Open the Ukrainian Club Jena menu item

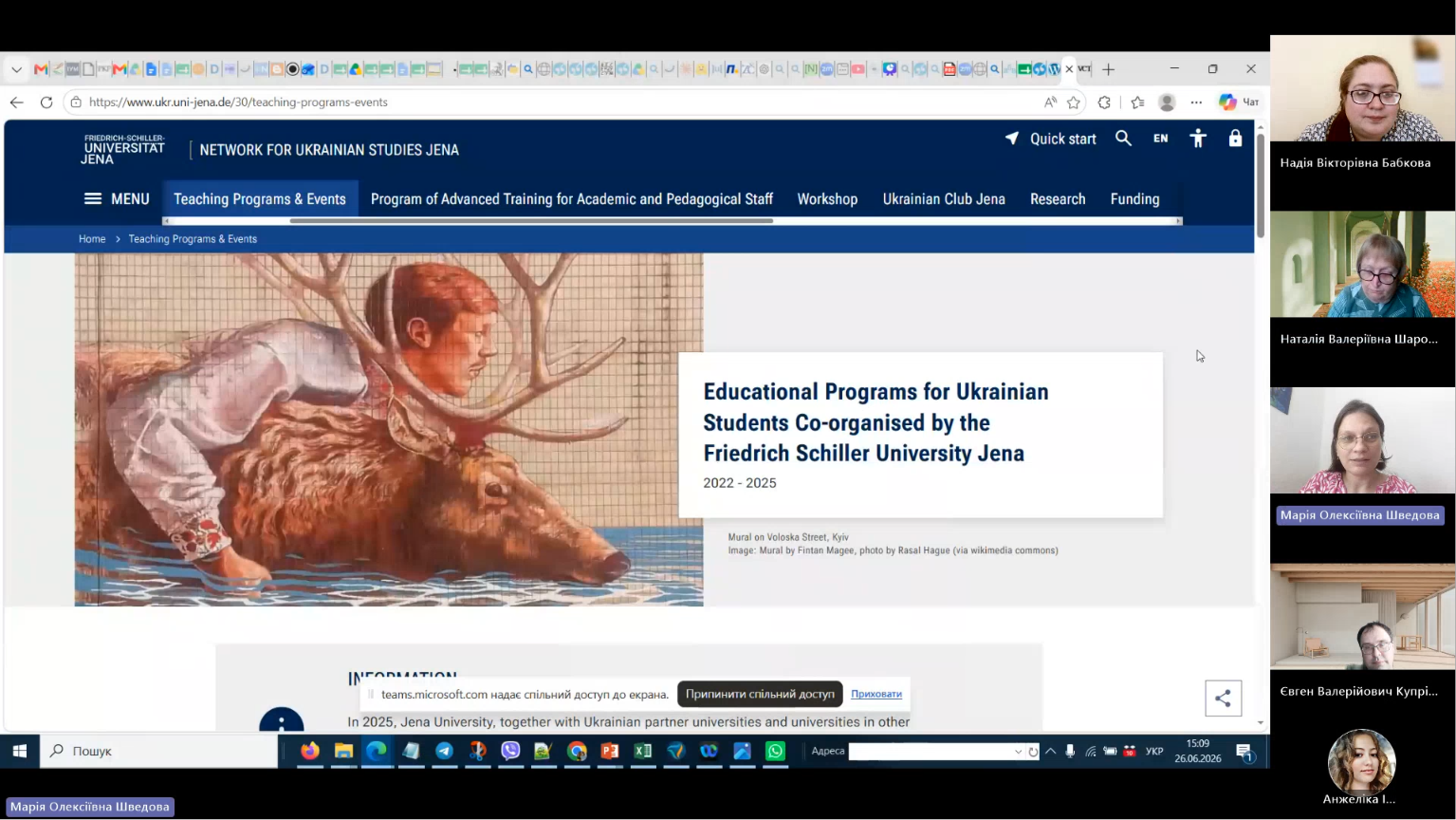tap(944, 198)
